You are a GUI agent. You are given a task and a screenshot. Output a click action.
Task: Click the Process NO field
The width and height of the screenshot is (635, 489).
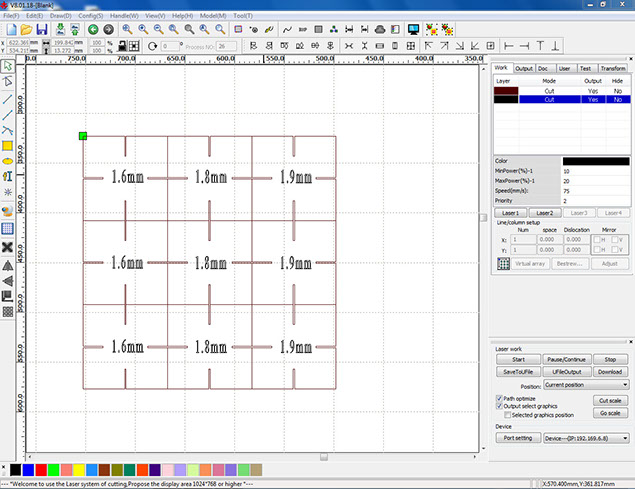(226, 46)
